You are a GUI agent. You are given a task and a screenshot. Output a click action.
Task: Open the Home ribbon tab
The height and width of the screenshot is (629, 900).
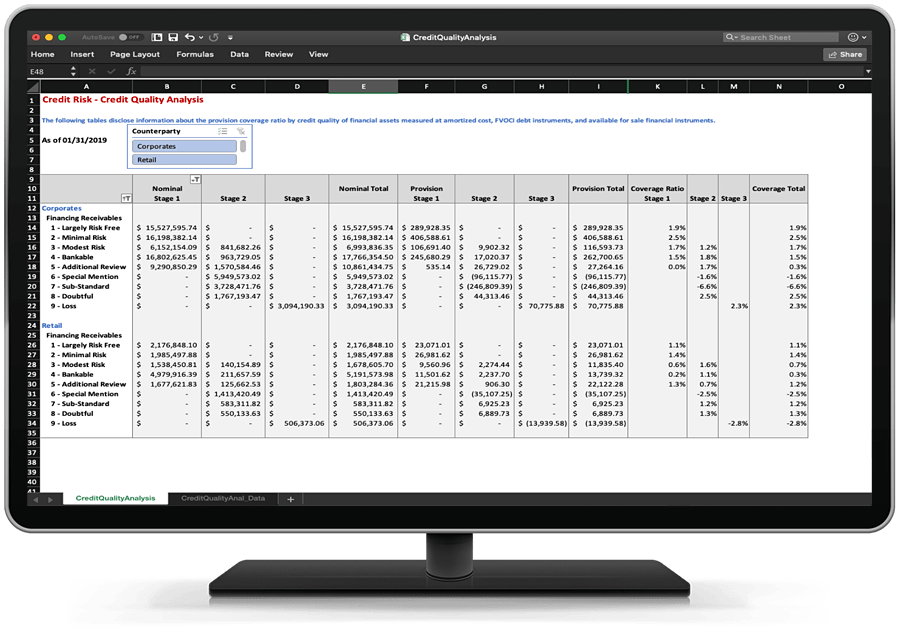tap(42, 55)
